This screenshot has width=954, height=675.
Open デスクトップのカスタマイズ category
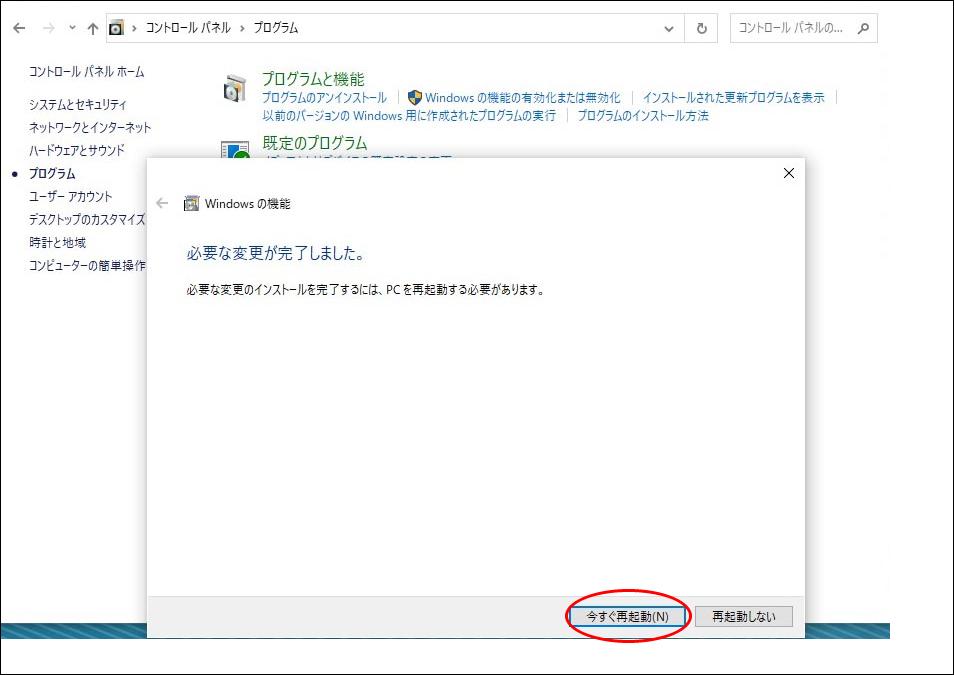point(87,219)
